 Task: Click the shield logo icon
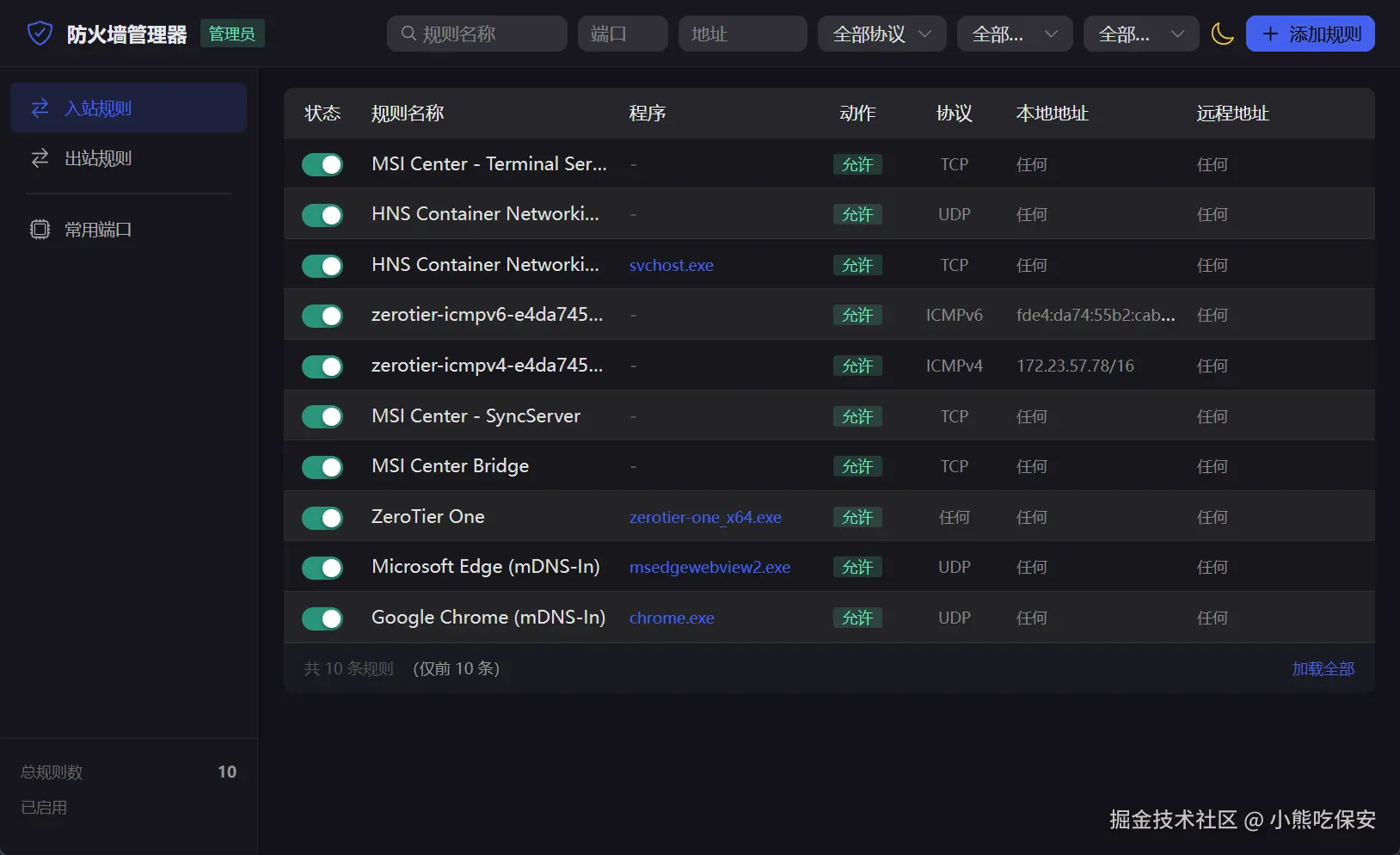40,34
